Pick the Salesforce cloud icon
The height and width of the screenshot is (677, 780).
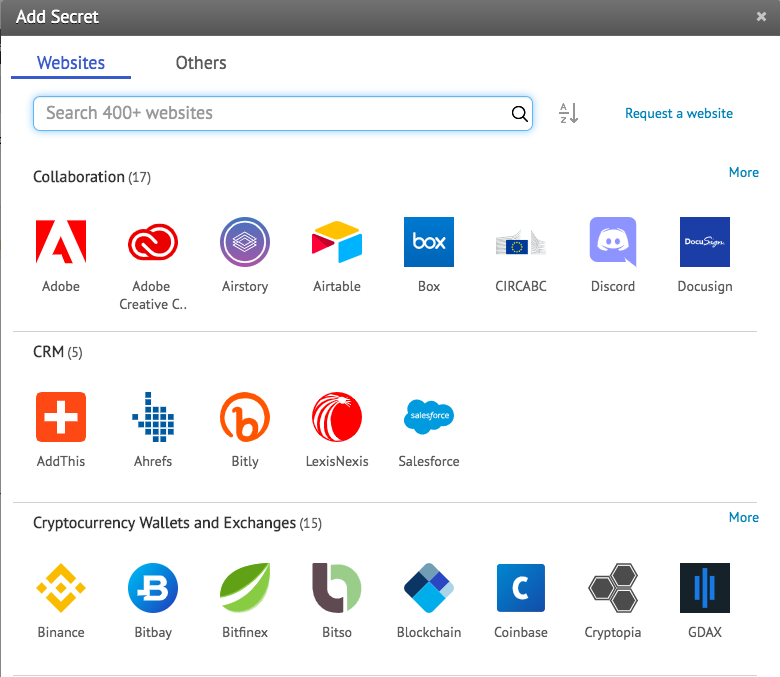(x=429, y=417)
